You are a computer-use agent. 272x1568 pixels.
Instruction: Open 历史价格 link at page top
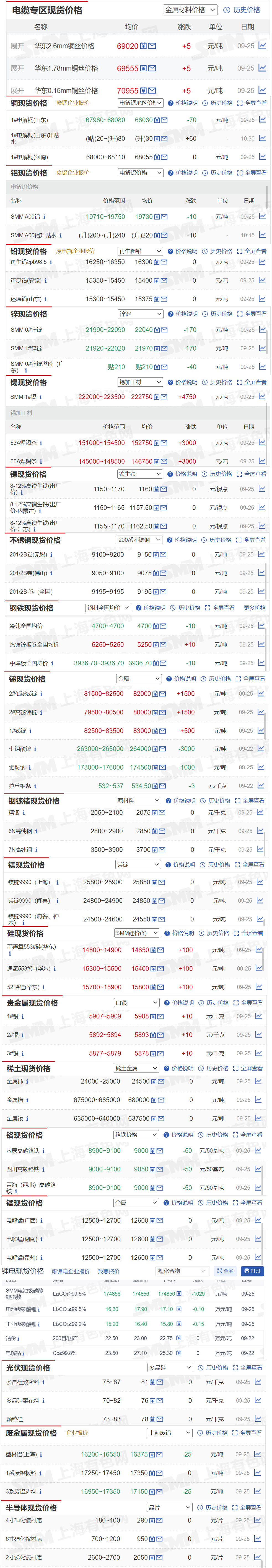(247, 10)
